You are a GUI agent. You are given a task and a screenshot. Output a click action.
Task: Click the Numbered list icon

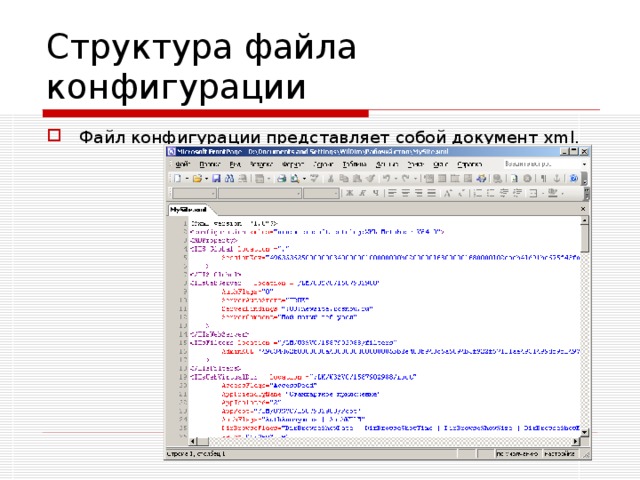tap(478, 193)
